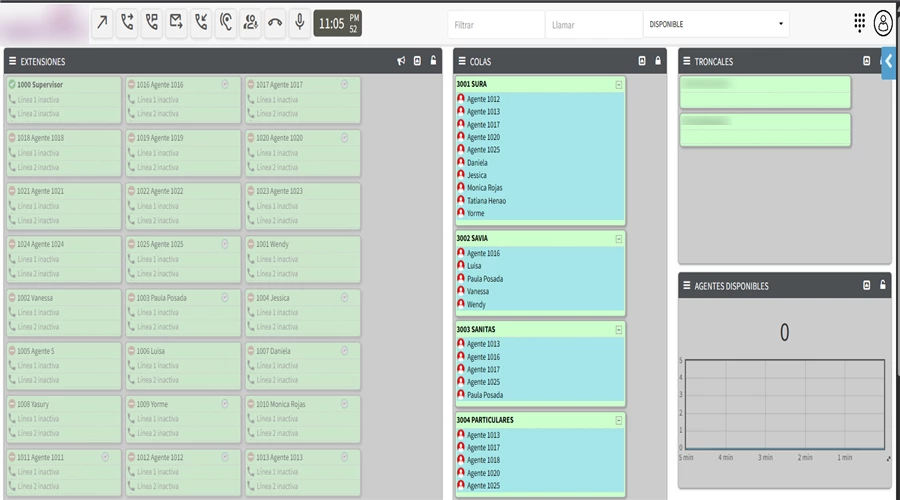Toggle the microphone mute icon

coord(299,23)
